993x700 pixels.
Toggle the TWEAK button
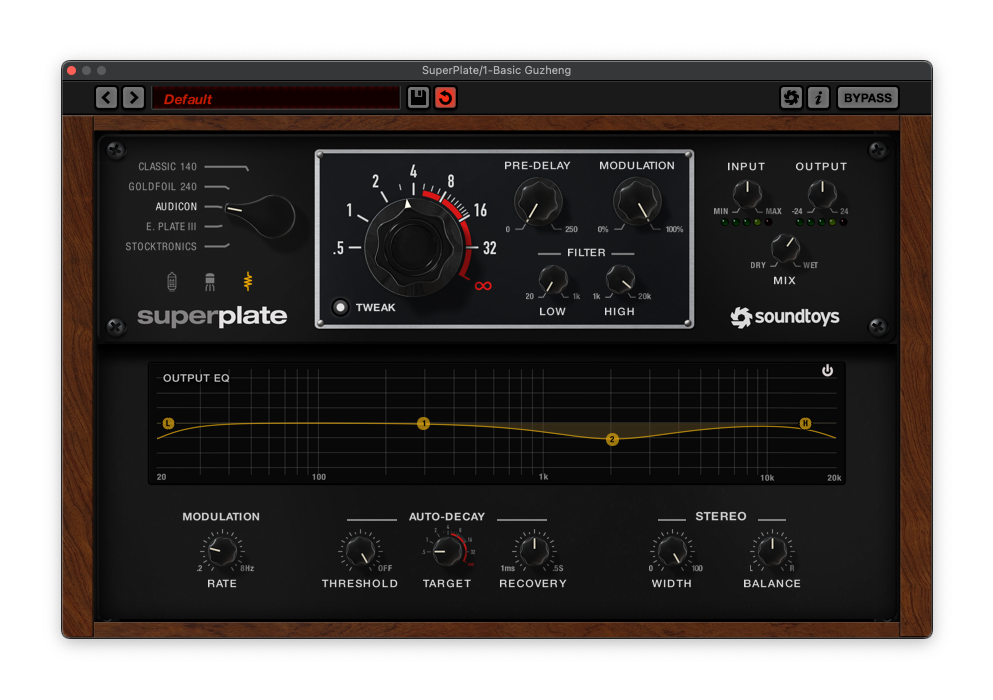(340, 307)
